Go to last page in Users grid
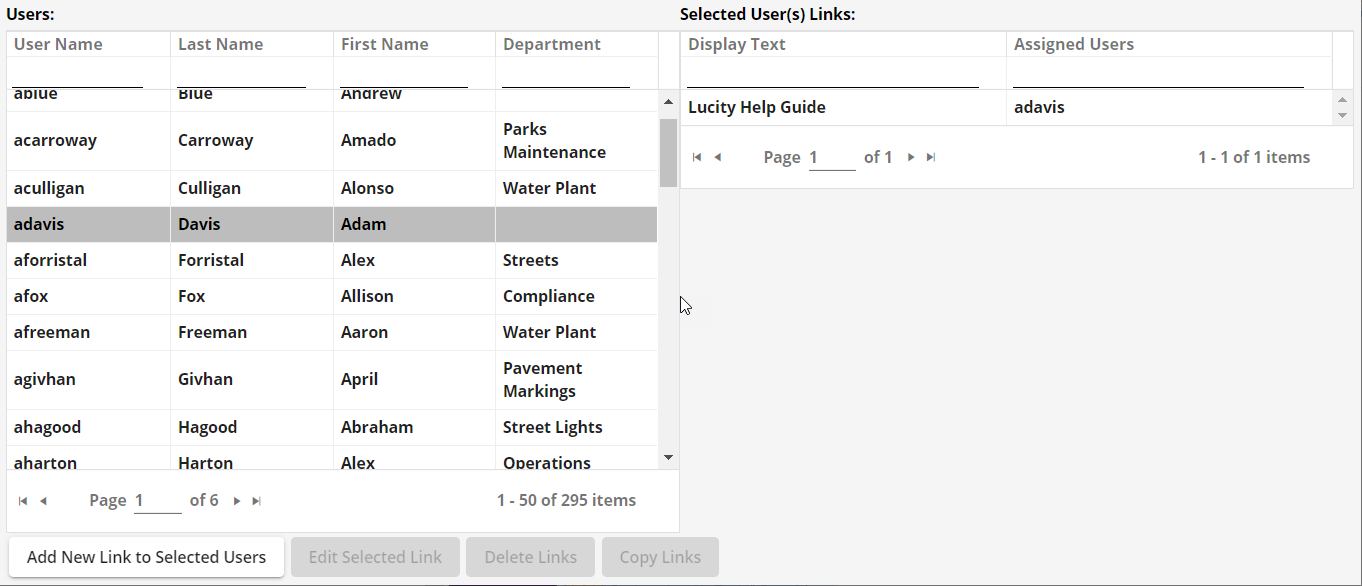Screen dimensions: 1362x586 click(x=257, y=501)
